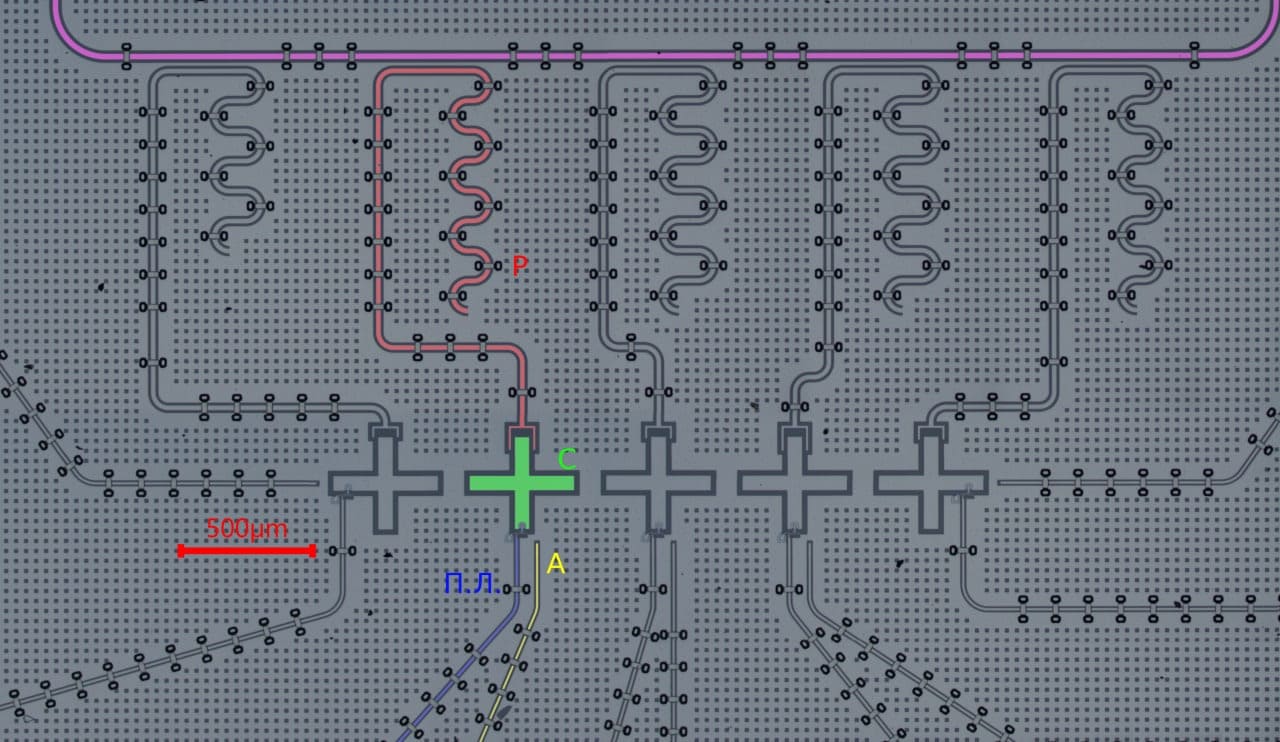This screenshot has width=1280, height=742.
Task: Select the leftmost gray cross-shaped qubit
Action: click(385, 483)
